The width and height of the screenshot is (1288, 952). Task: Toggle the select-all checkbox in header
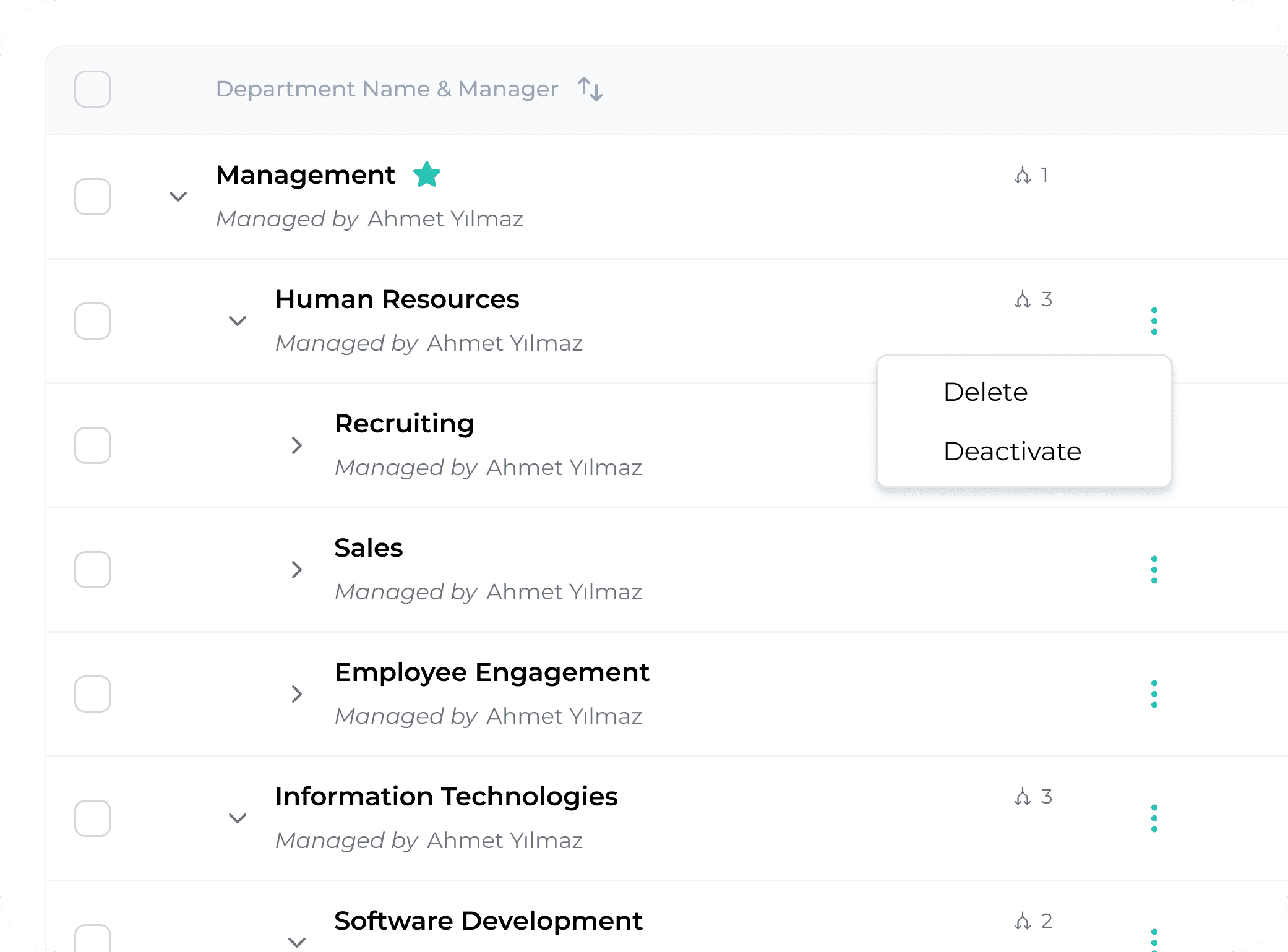click(93, 89)
